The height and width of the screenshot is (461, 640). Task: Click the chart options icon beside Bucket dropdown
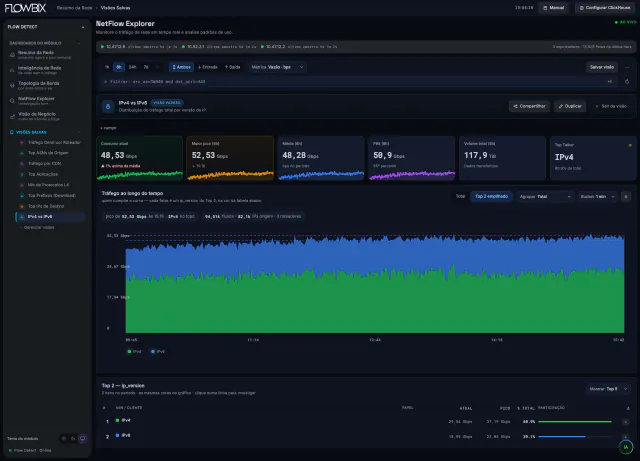pos(626,197)
